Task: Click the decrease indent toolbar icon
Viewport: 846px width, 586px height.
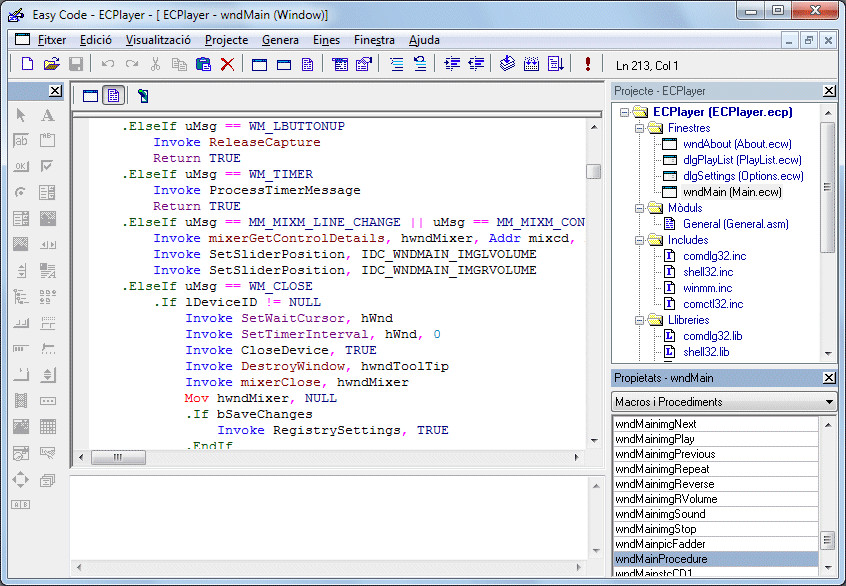Action: 476,64
